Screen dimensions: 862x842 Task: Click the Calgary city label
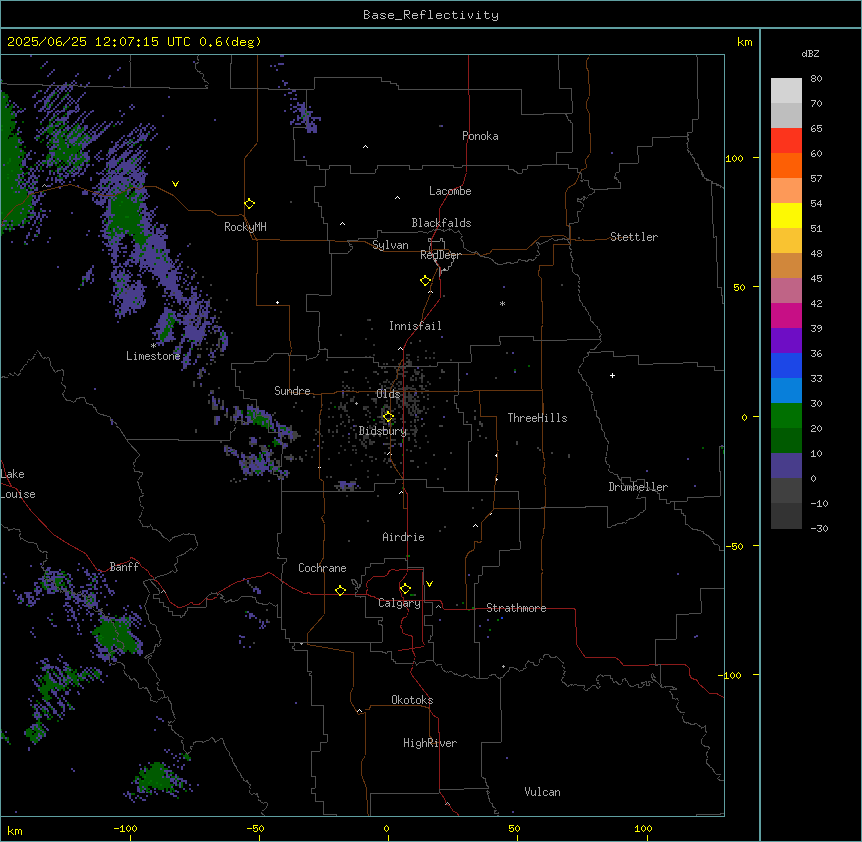(x=399, y=603)
